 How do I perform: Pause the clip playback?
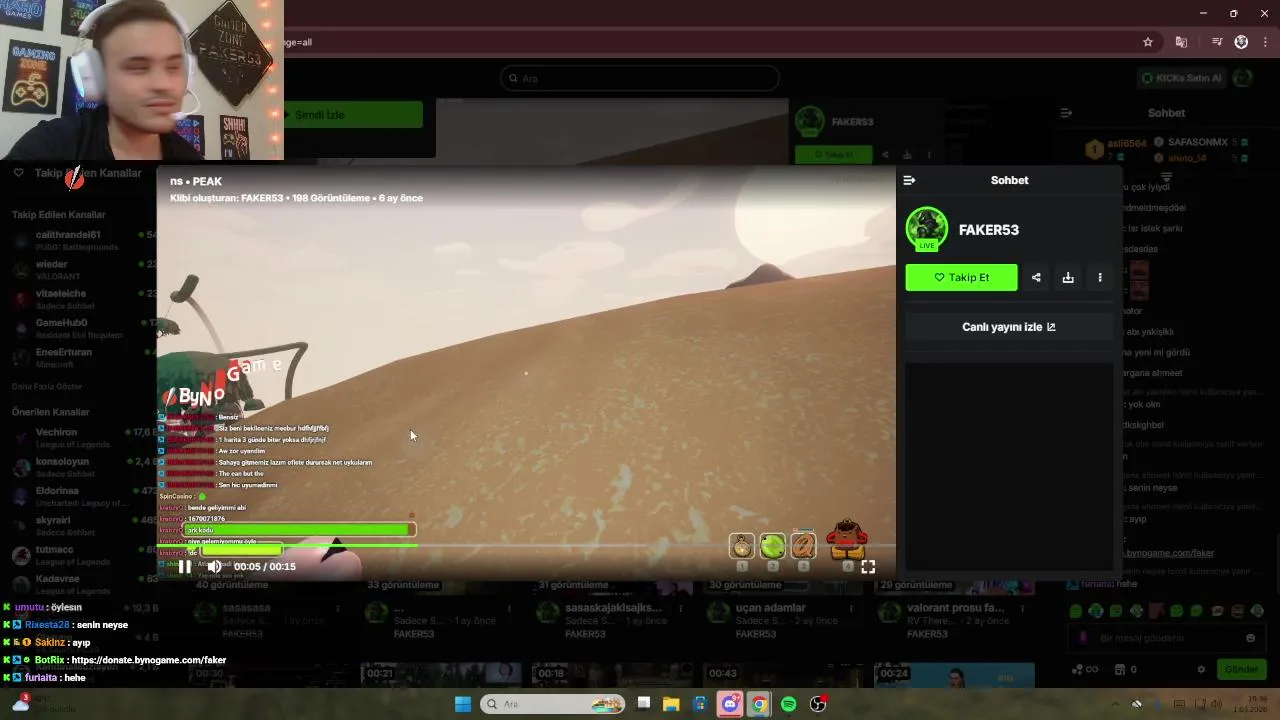[185, 566]
